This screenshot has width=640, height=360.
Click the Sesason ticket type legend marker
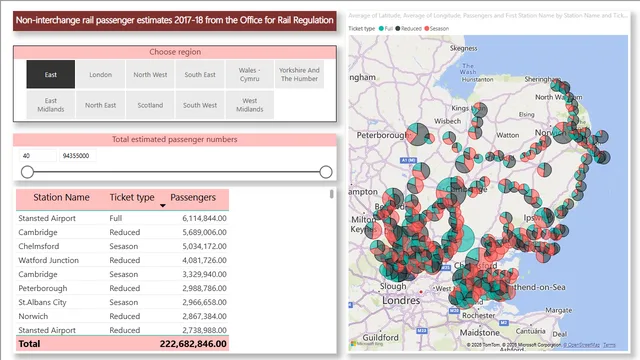(x=427, y=29)
